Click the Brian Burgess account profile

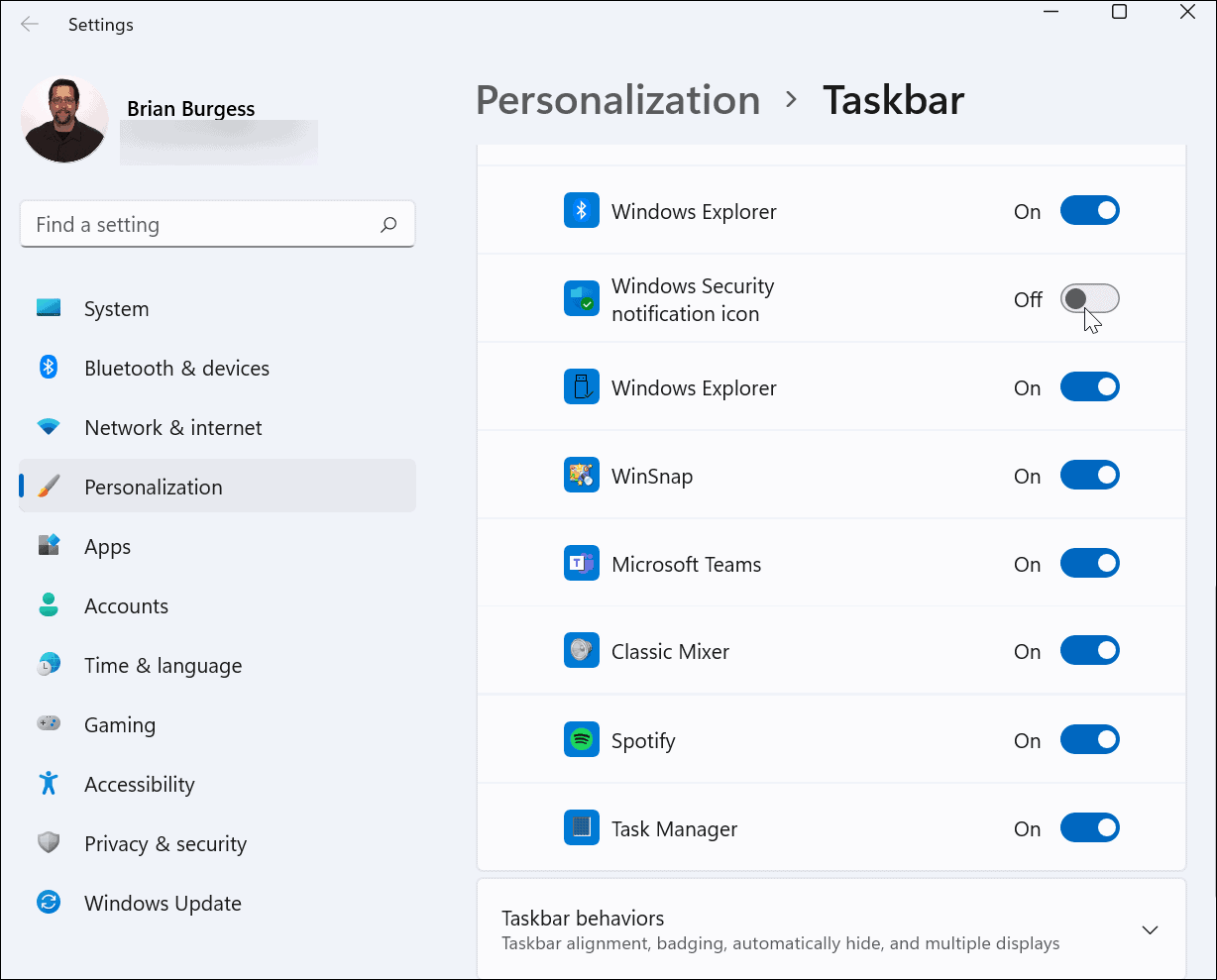pyautogui.click(x=190, y=108)
